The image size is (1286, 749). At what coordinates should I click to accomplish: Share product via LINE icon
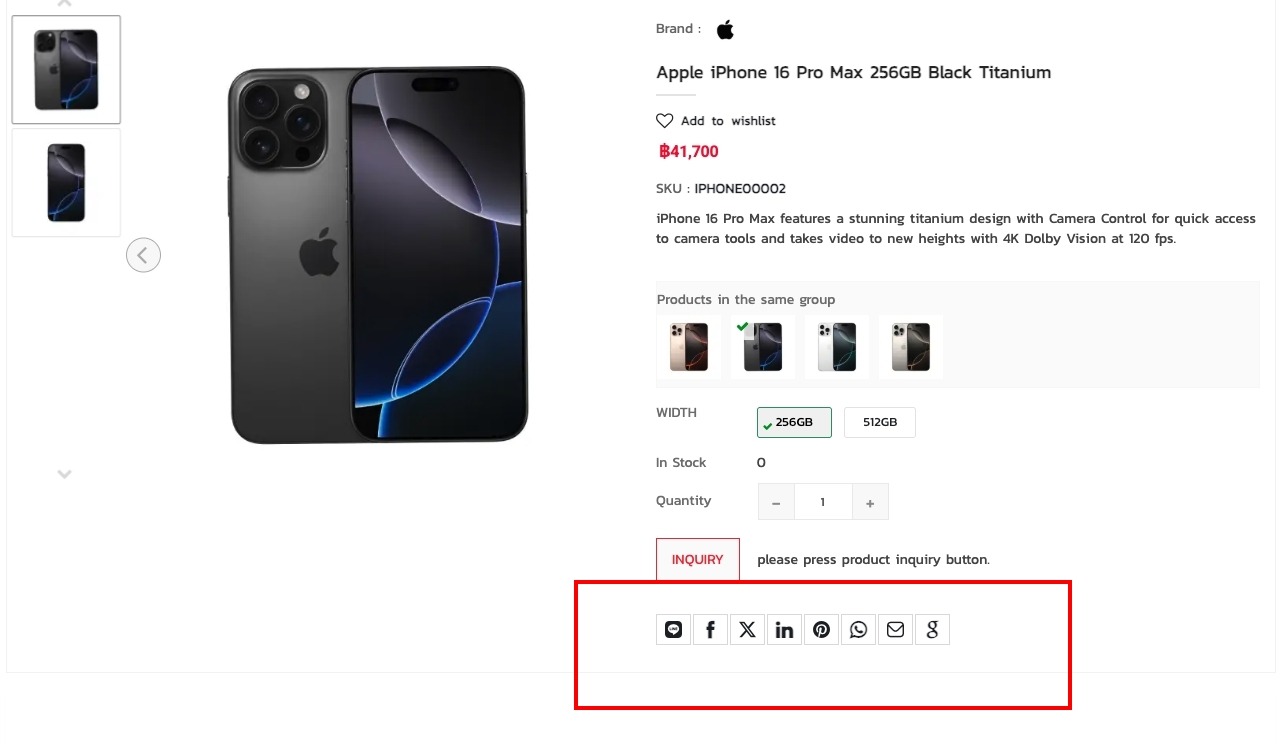pyautogui.click(x=673, y=629)
